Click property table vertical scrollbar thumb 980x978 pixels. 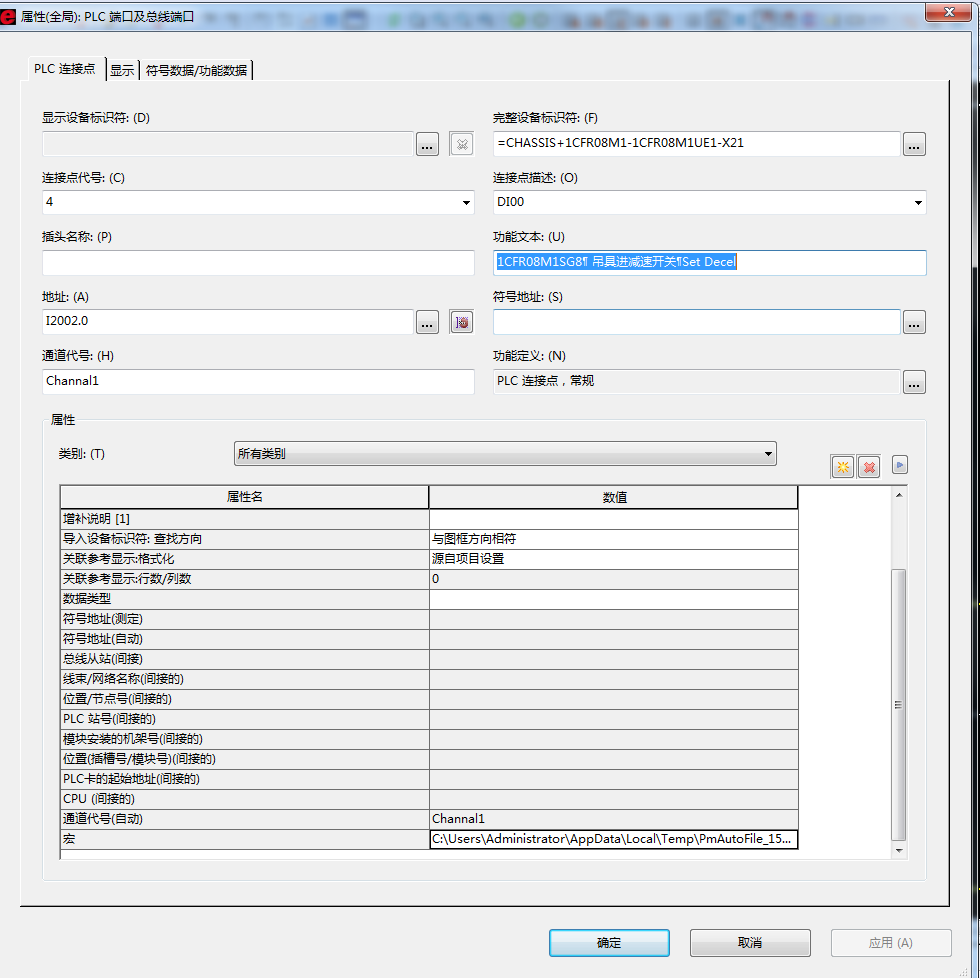898,704
